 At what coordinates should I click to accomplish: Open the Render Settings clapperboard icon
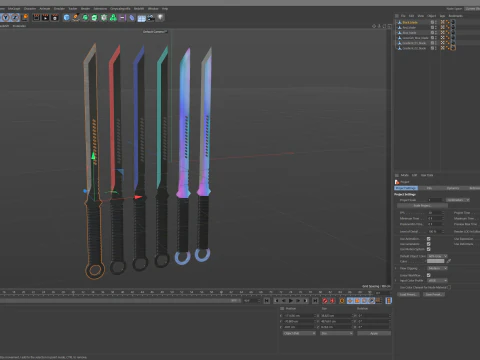tap(55, 17)
